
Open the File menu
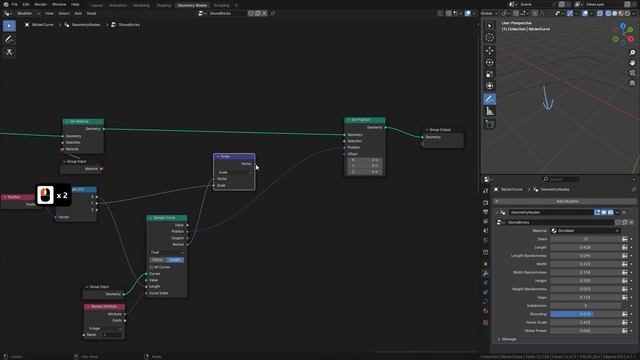pyautogui.click(x=15, y=4)
